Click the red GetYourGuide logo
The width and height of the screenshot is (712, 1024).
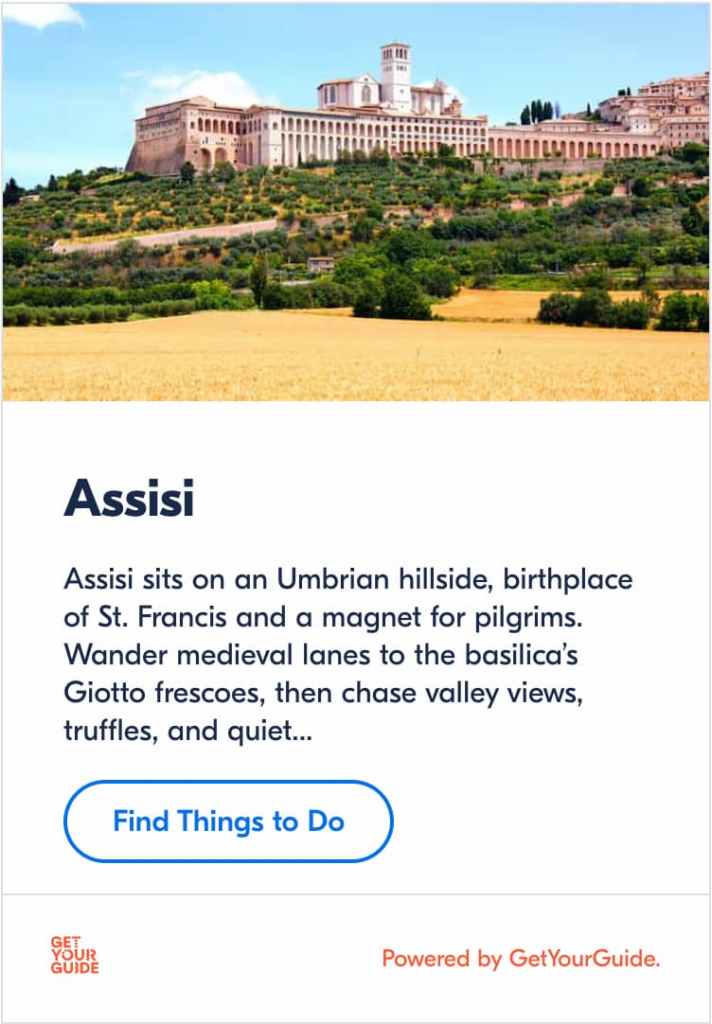(75, 955)
